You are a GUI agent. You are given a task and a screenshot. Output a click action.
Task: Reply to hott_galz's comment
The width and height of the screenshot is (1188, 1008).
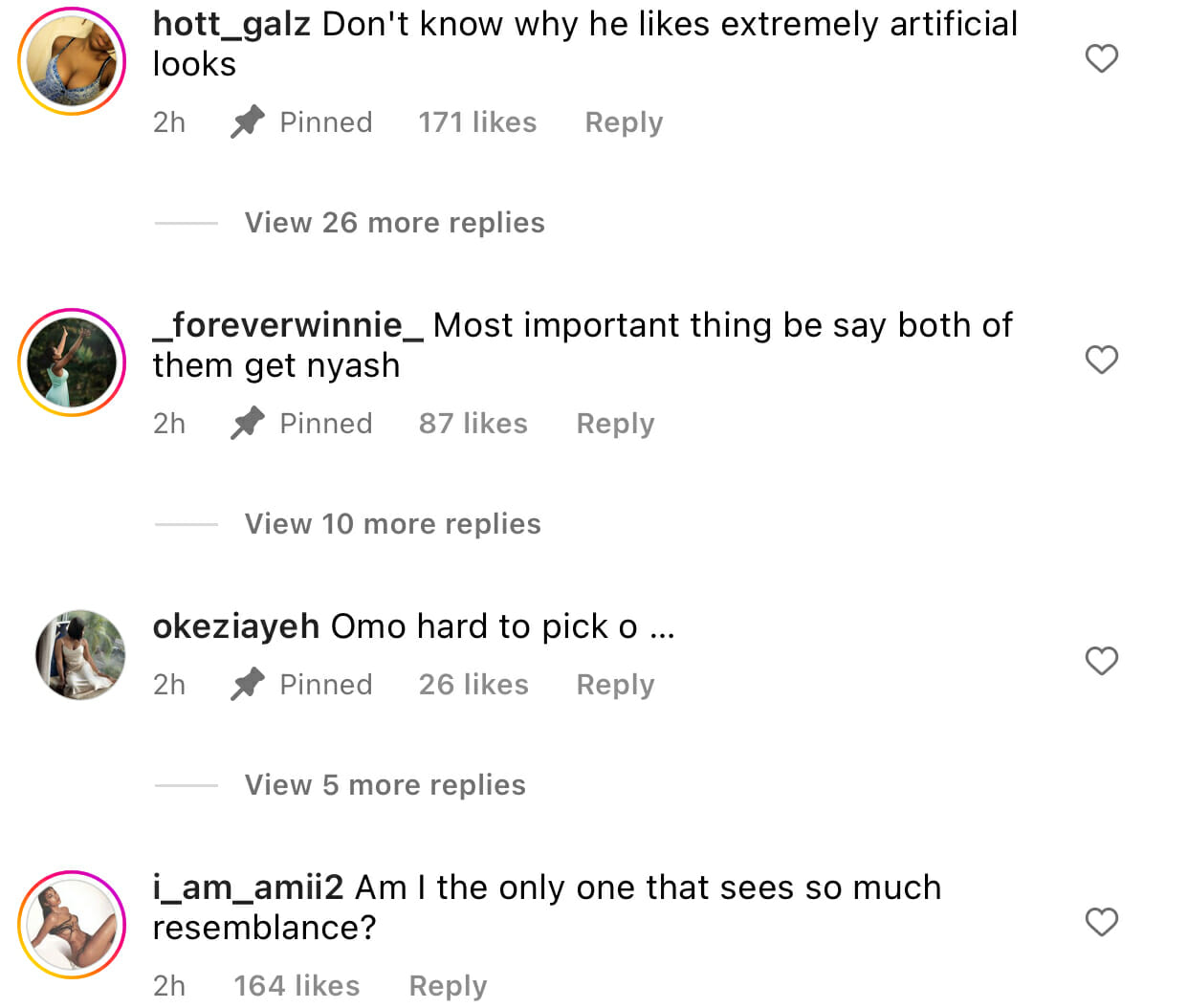pyautogui.click(x=624, y=122)
